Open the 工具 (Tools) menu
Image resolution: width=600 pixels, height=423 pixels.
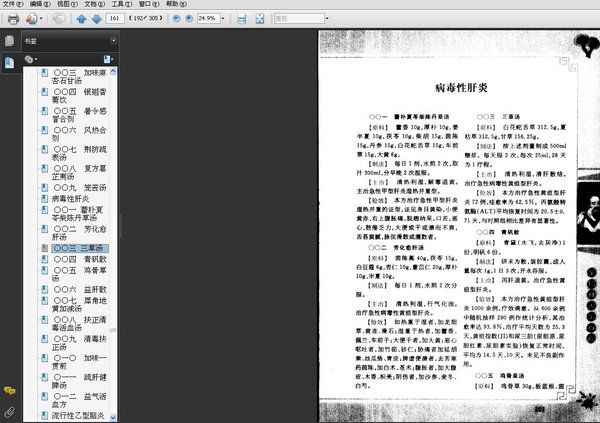[x=122, y=4]
